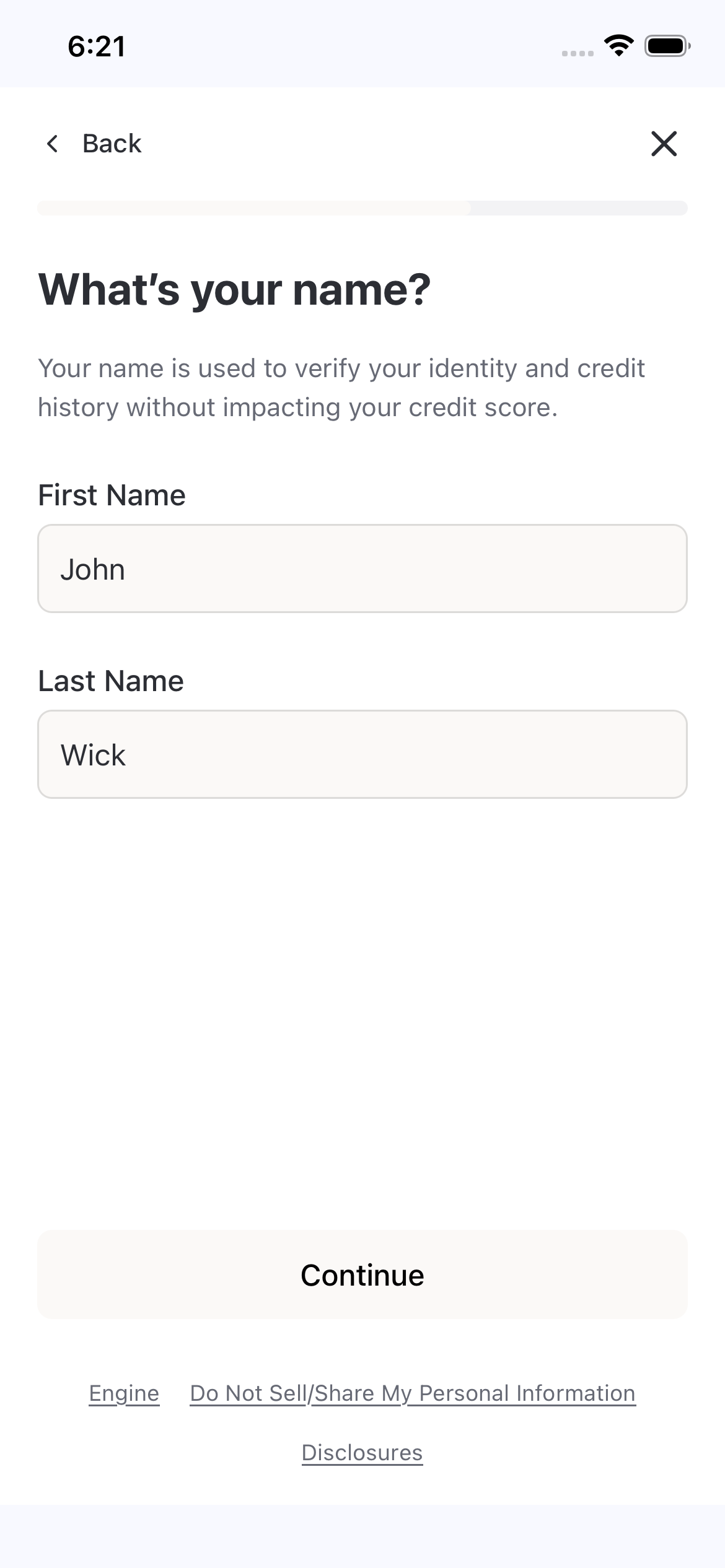
Task: Tap the identity verification description text
Action: [x=341, y=388]
